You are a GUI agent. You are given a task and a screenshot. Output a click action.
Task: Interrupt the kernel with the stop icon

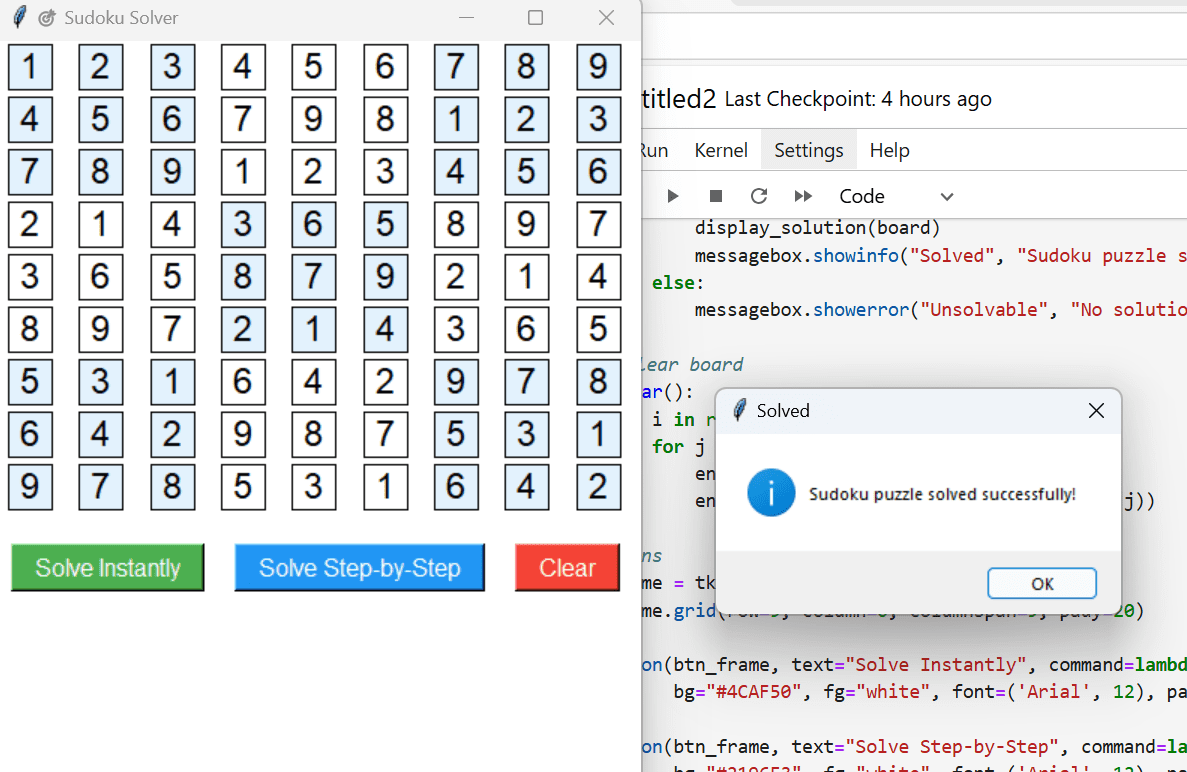click(x=714, y=196)
